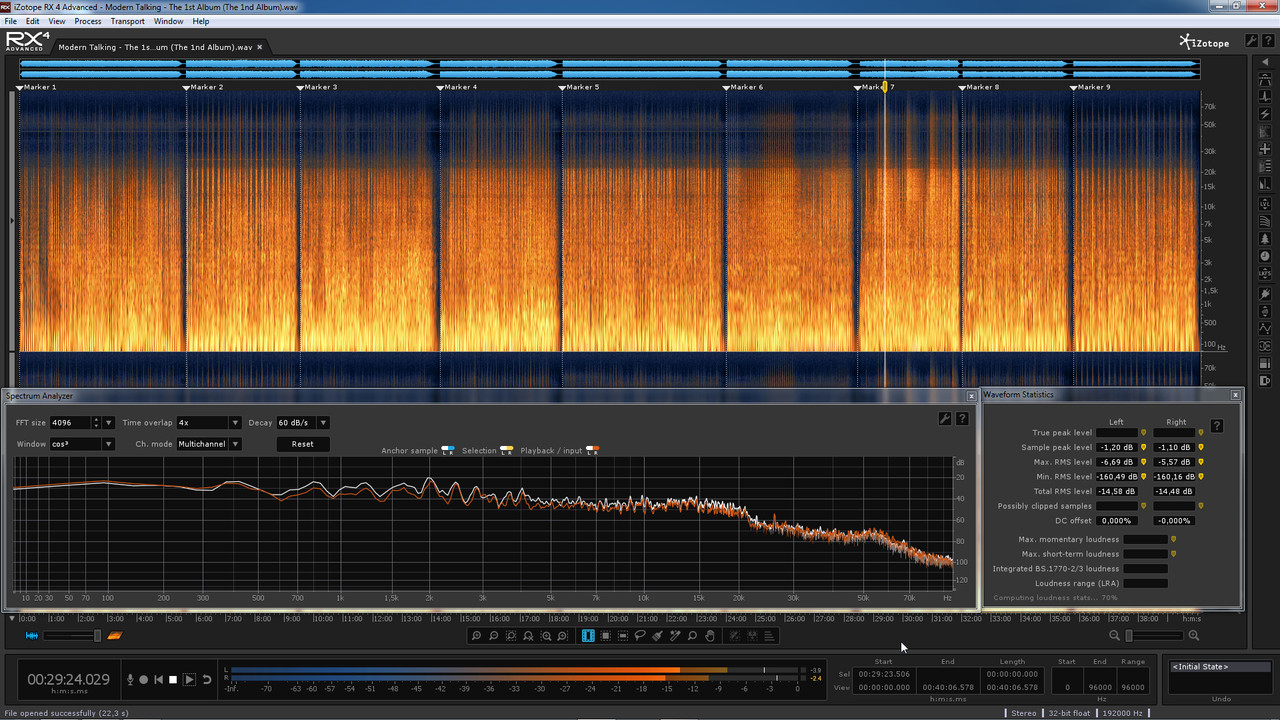Select the time-frequency selection tool
1280x720 pixels.
coord(605,636)
